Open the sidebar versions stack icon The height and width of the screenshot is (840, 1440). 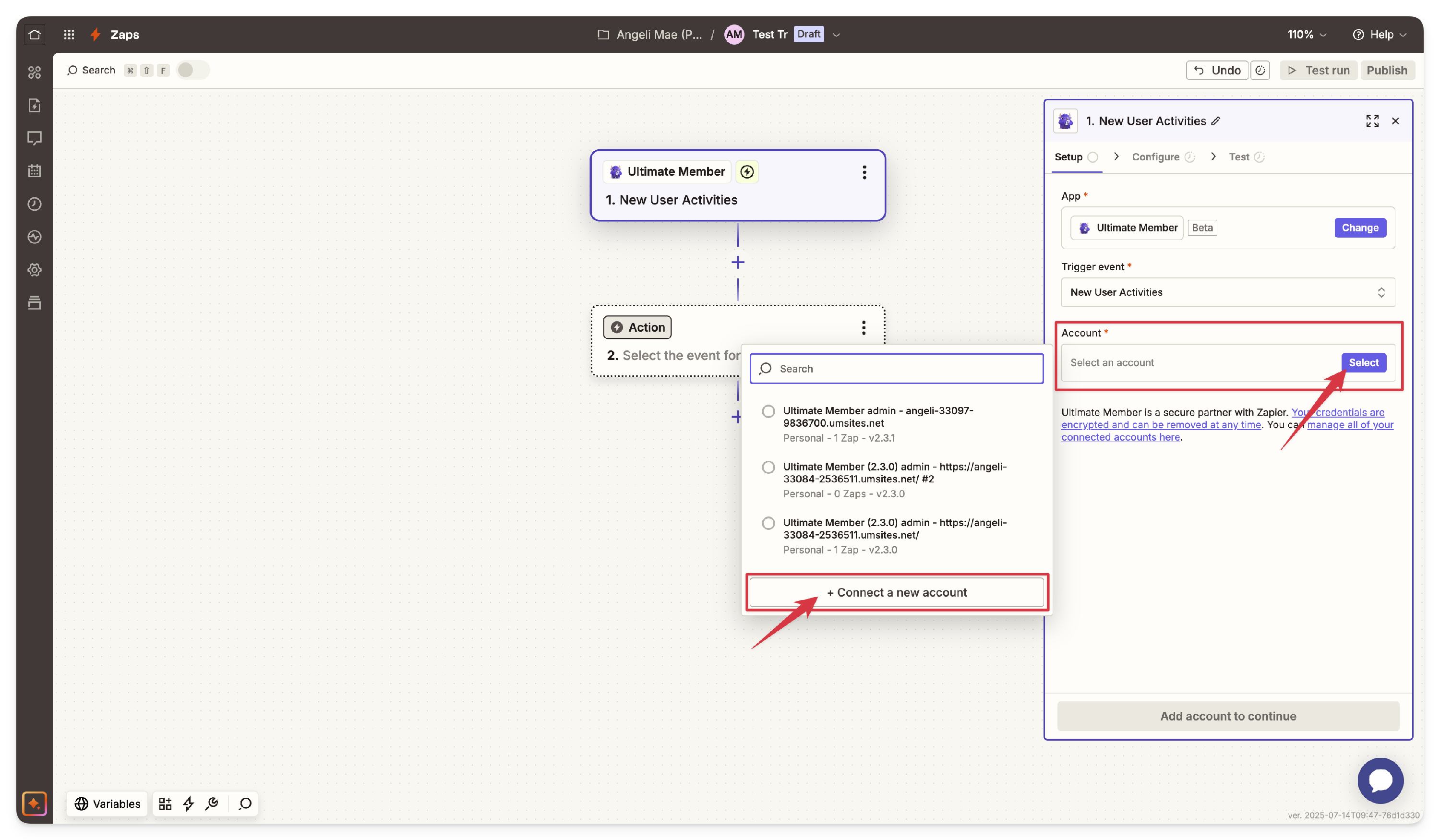[34, 302]
